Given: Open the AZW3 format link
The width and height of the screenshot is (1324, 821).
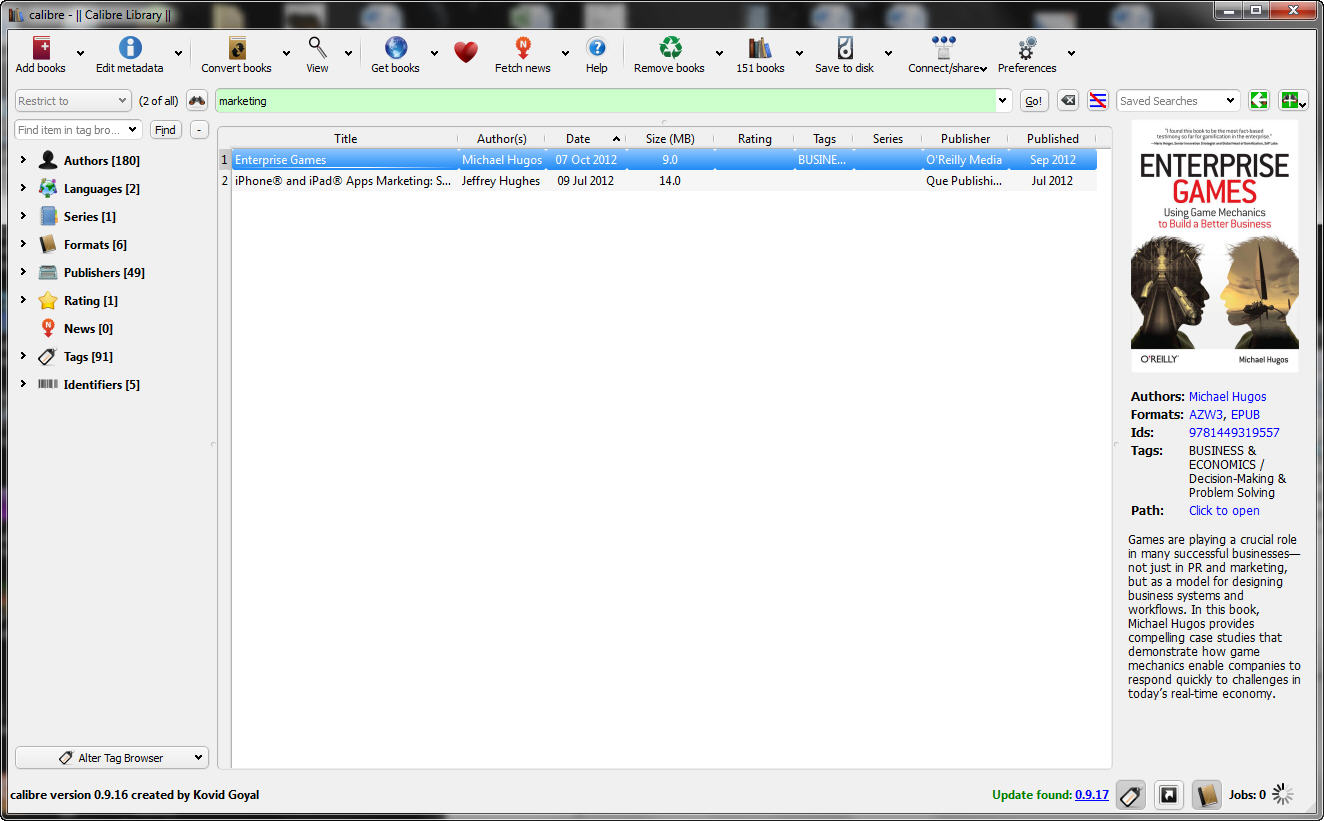Looking at the screenshot, I should point(1205,415).
